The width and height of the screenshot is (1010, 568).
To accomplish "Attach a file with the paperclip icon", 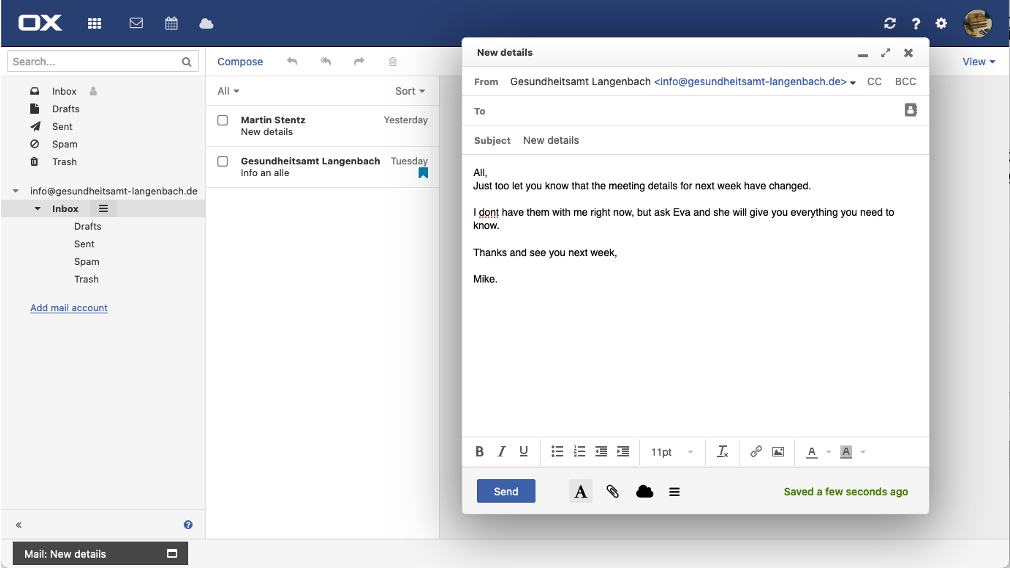I will (x=613, y=492).
